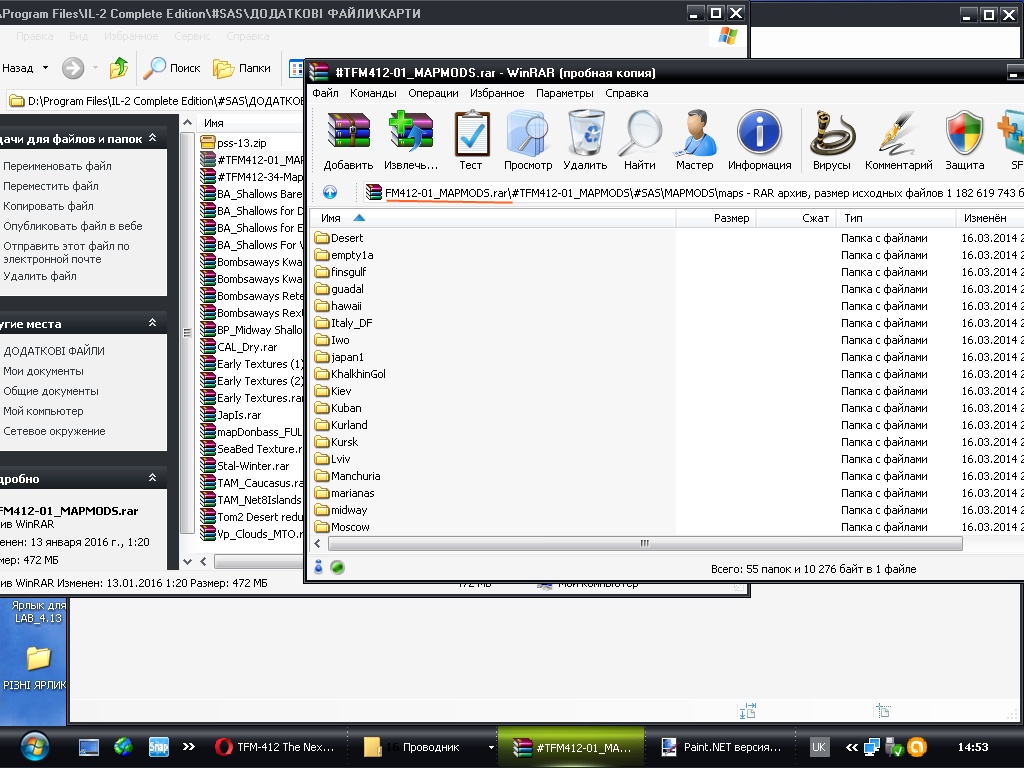The image size is (1024, 768).
Task: Click the Up folder icon in Explorer toolbar
Action: [x=119, y=68]
